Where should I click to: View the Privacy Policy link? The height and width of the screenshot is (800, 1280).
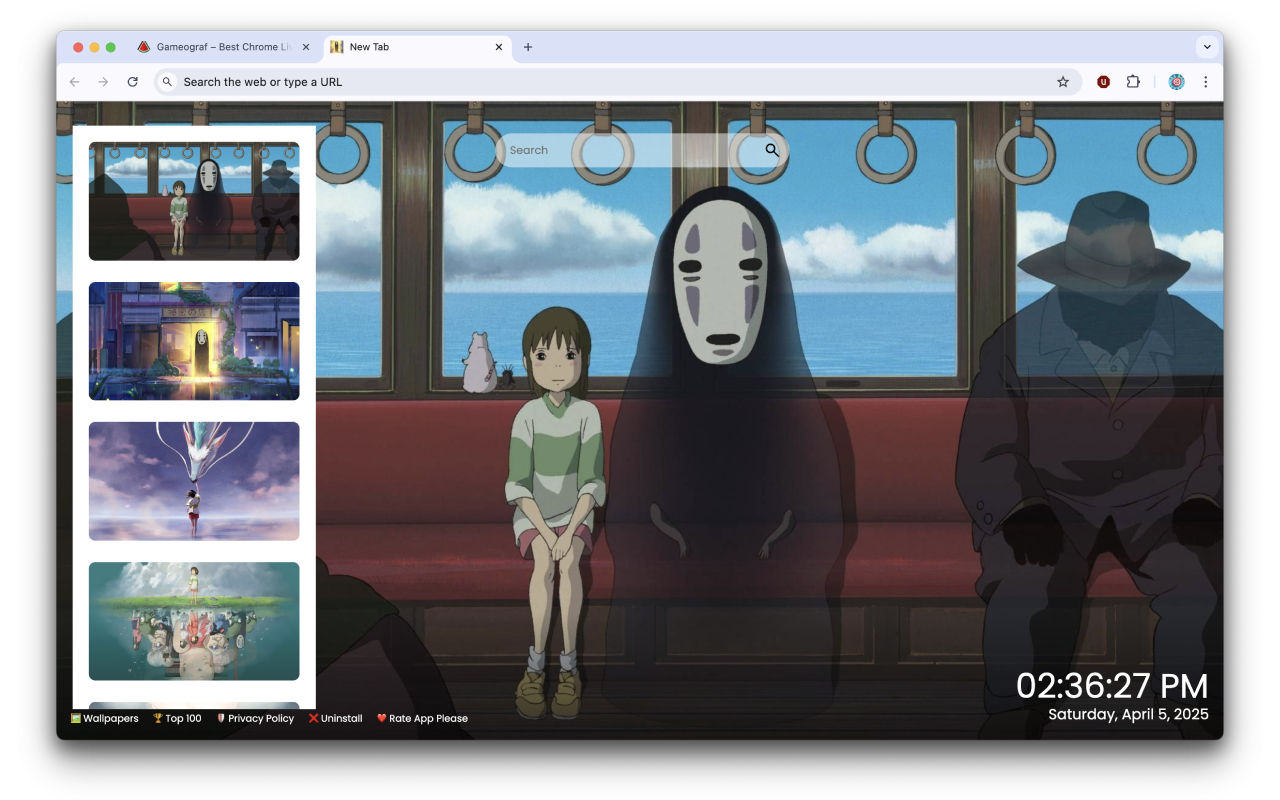click(x=255, y=718)
